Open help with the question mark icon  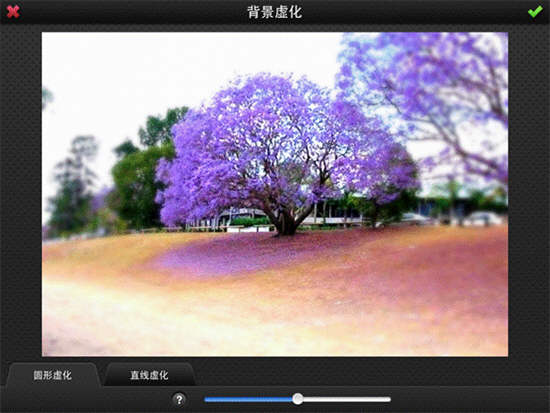[179, 399]
